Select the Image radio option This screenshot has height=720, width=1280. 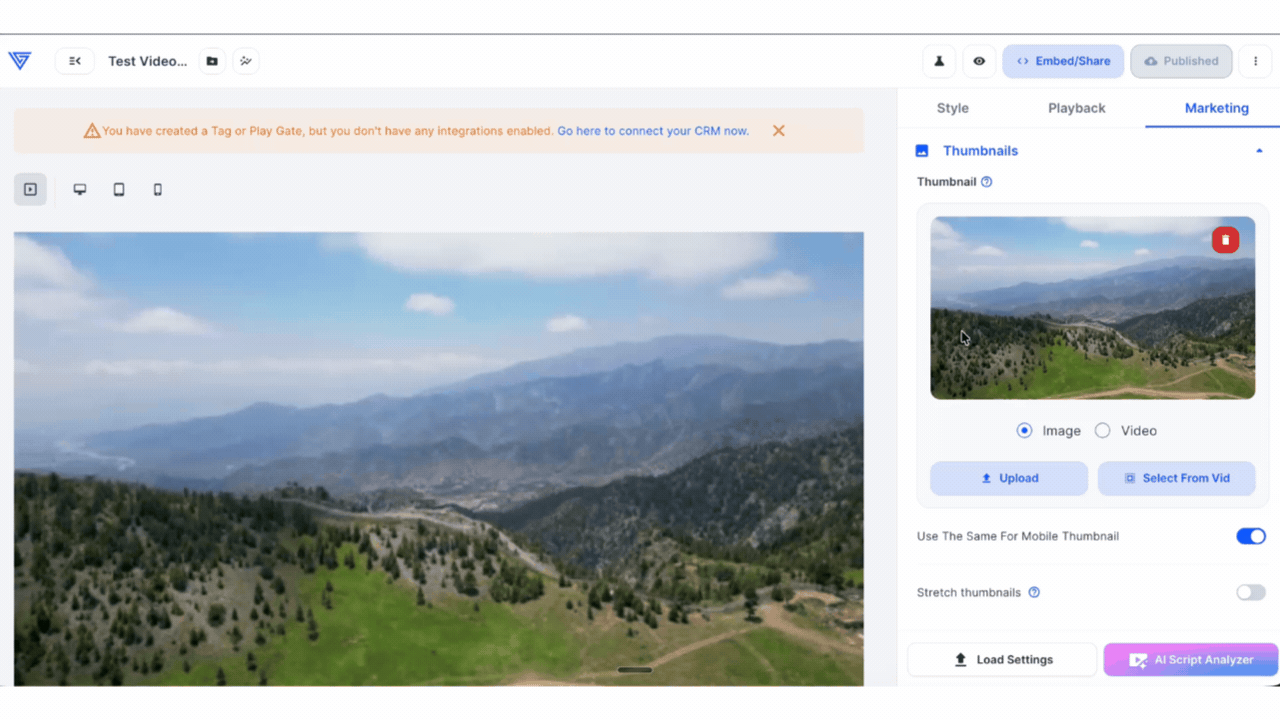click(1024, 431)
